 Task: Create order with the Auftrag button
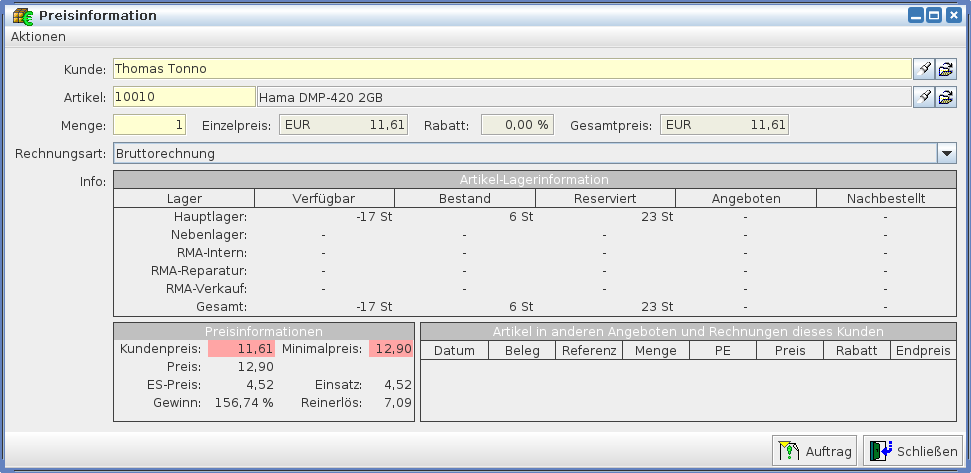point(814,451)
